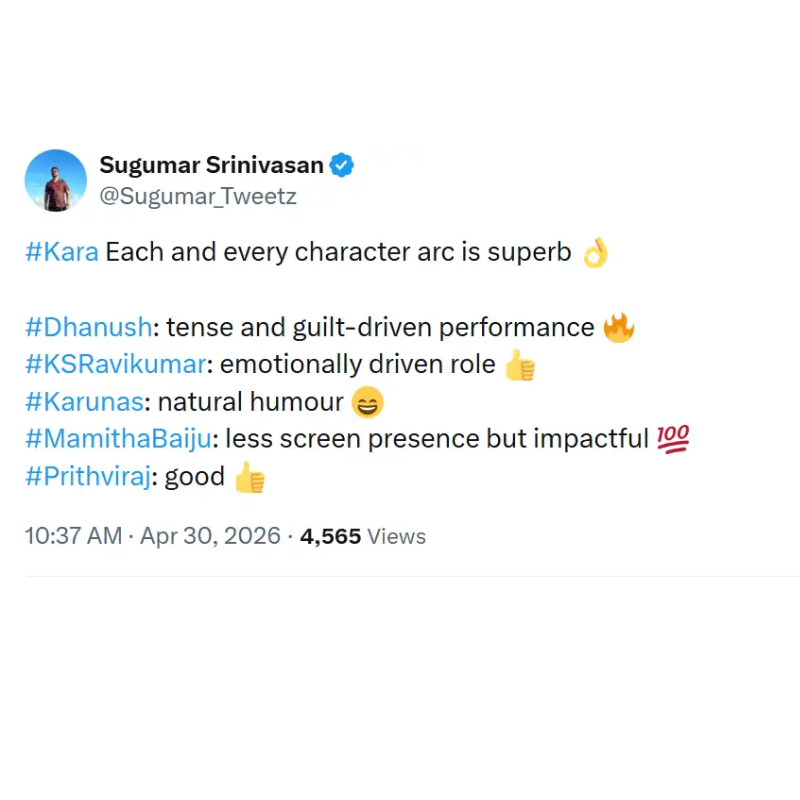Click the red 100 emoji
Image resolution: width=800 pixels, height=800 pixels.
[673, 439]
